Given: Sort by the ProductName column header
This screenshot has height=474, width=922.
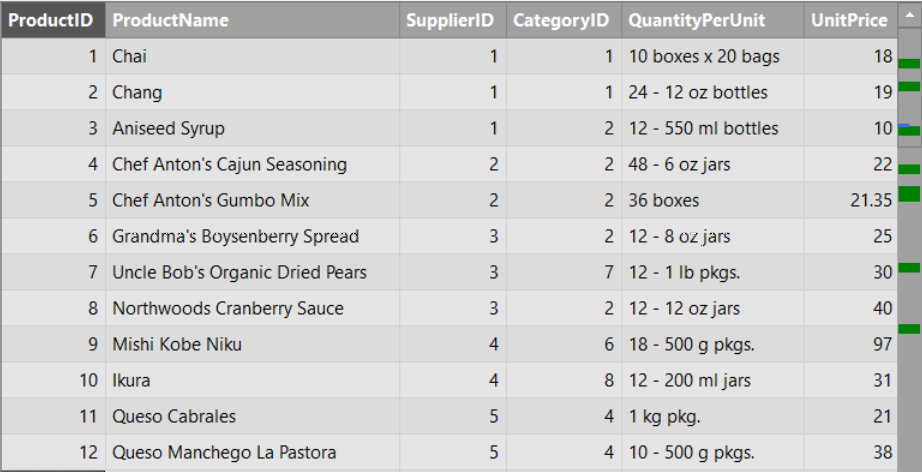Looking at the screenshot, I should pos(253,20).
